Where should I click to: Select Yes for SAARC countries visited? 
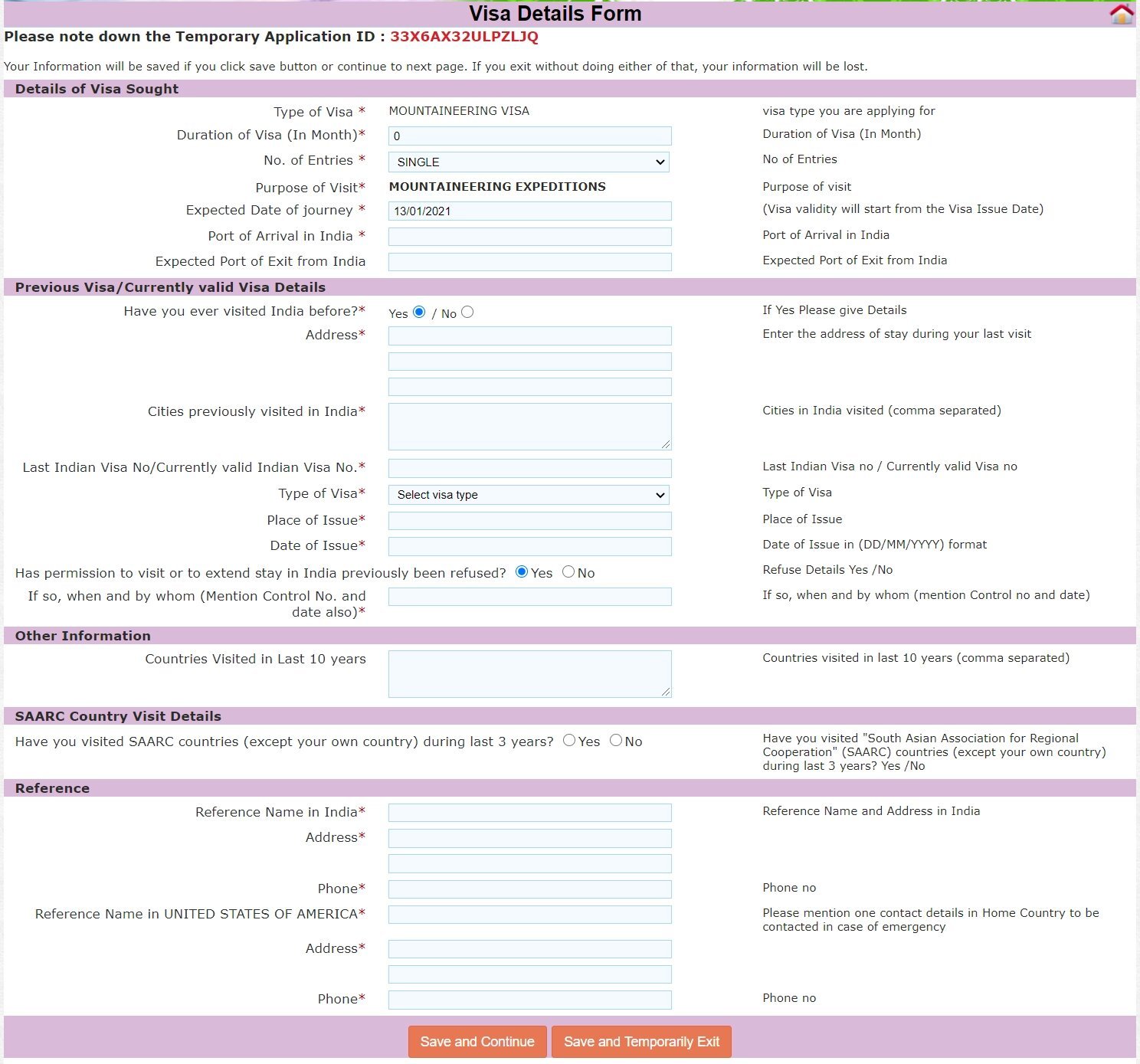click(x=569, y=740)
